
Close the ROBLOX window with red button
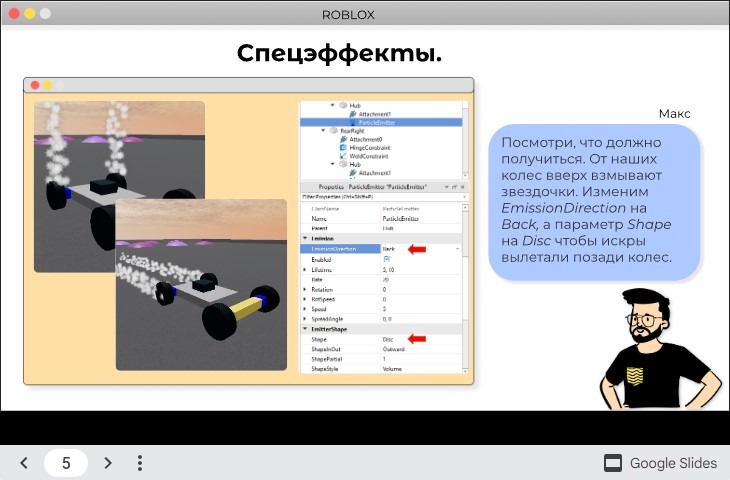coord(14,14)
